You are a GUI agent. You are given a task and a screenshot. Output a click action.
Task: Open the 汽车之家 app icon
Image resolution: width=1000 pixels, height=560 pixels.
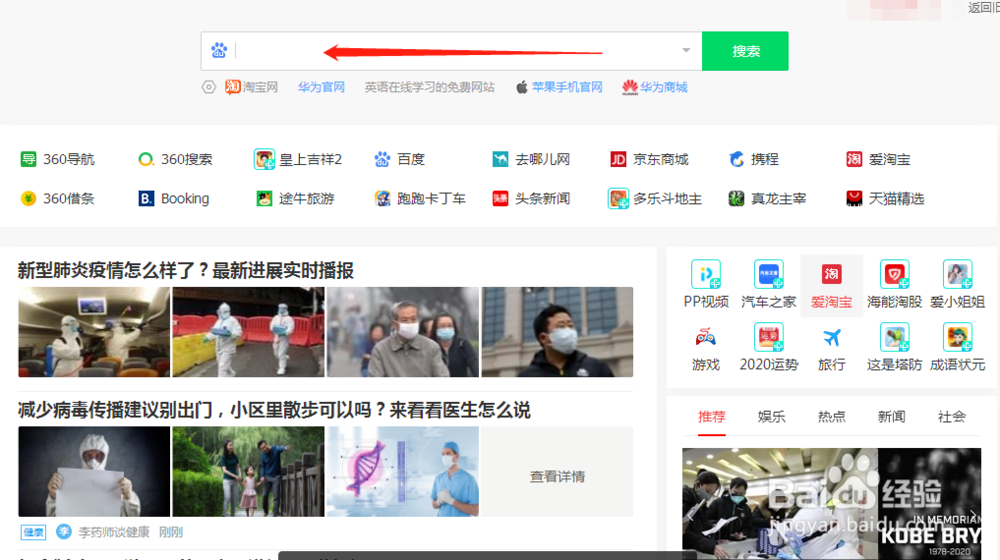click(768, 275)
